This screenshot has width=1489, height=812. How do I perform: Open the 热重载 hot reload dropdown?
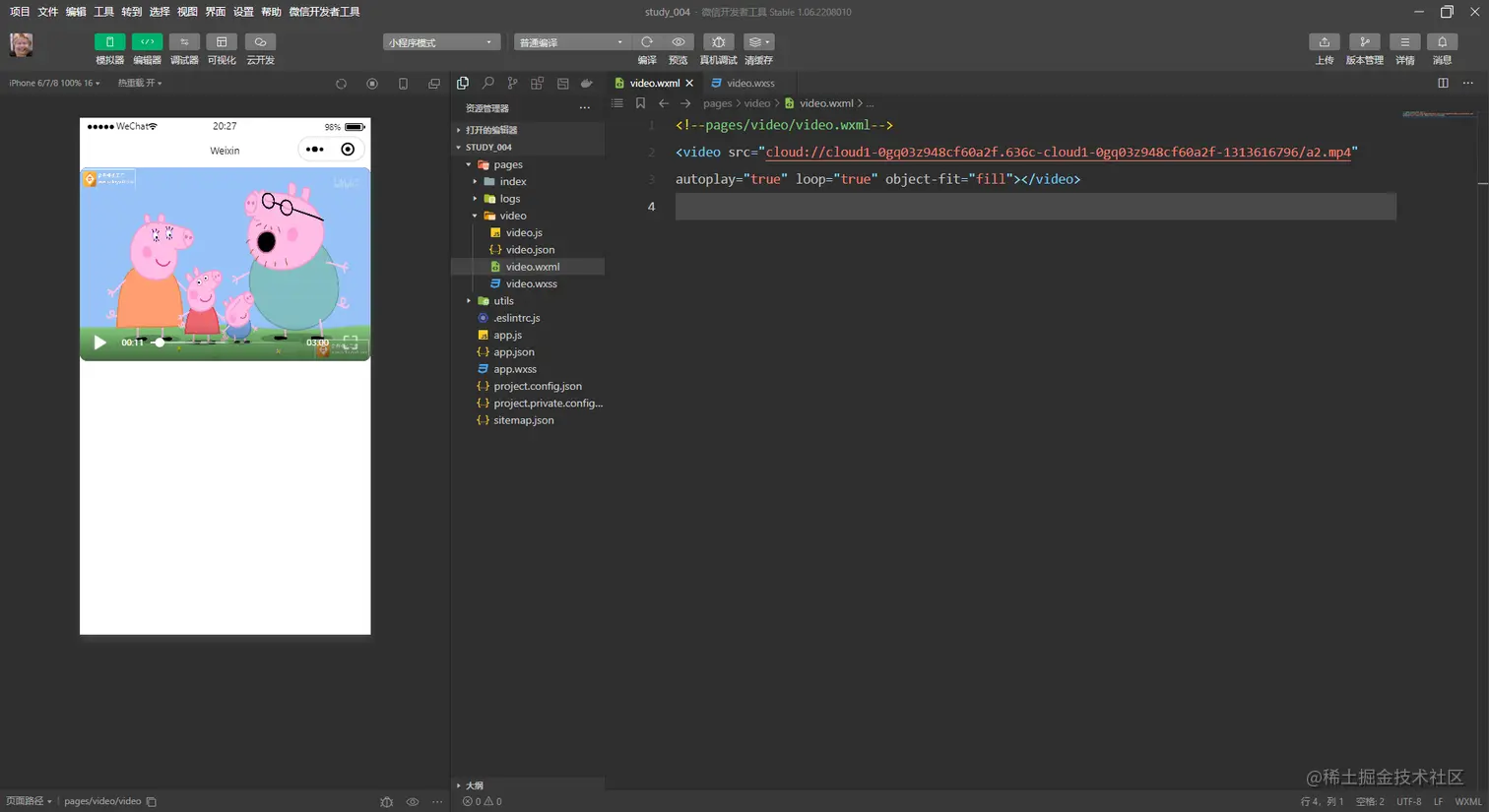tap(140, 84)
